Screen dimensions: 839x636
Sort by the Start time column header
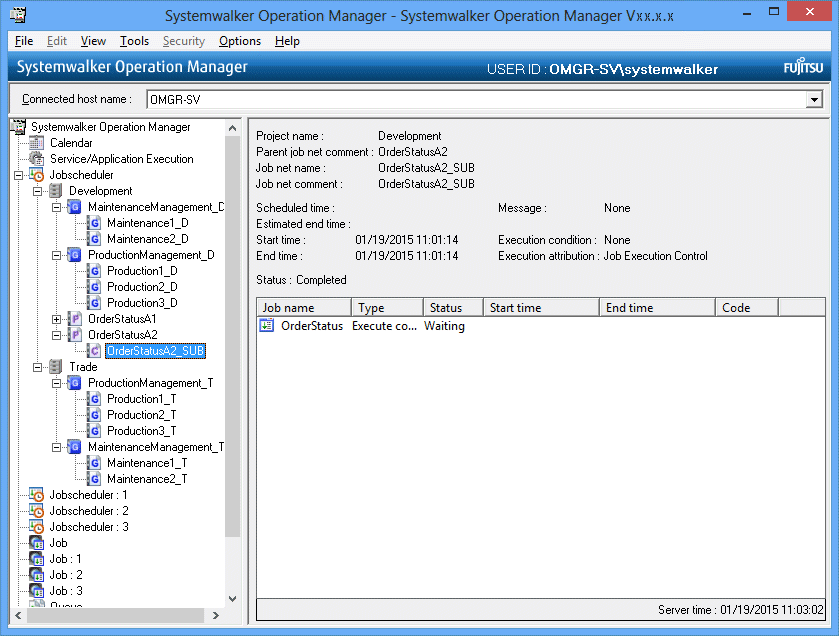coord(541,308)
